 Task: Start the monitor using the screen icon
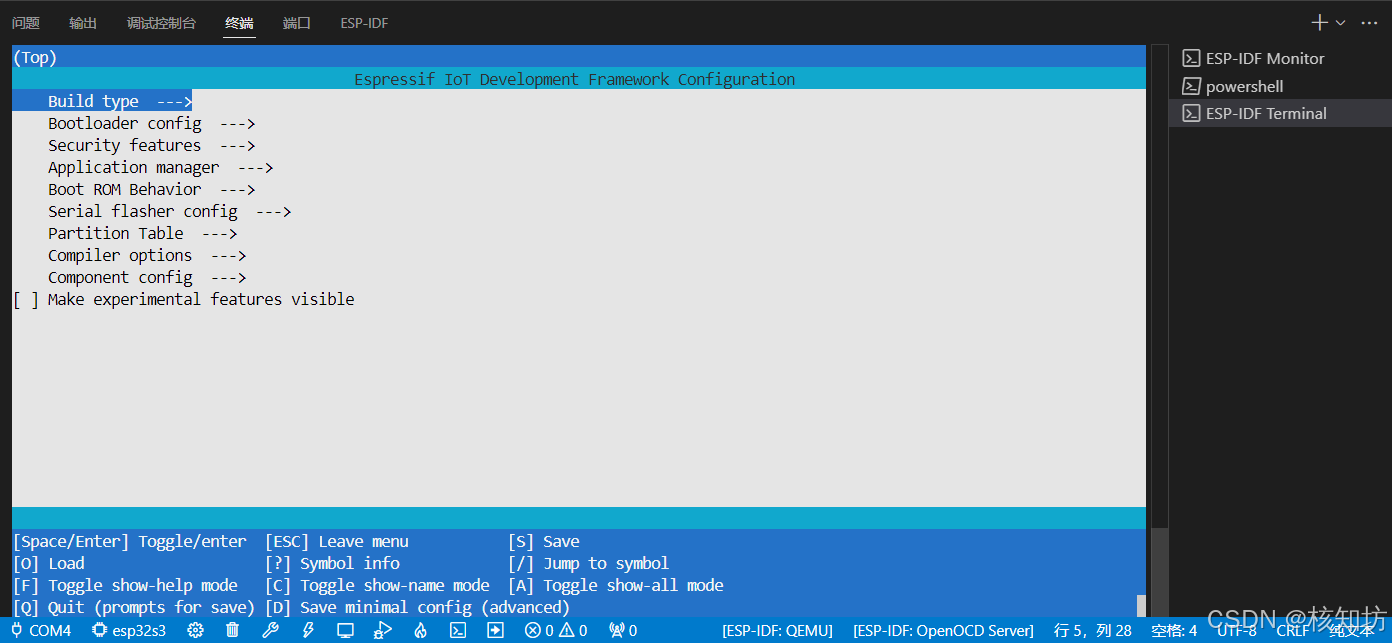point(345,630)
